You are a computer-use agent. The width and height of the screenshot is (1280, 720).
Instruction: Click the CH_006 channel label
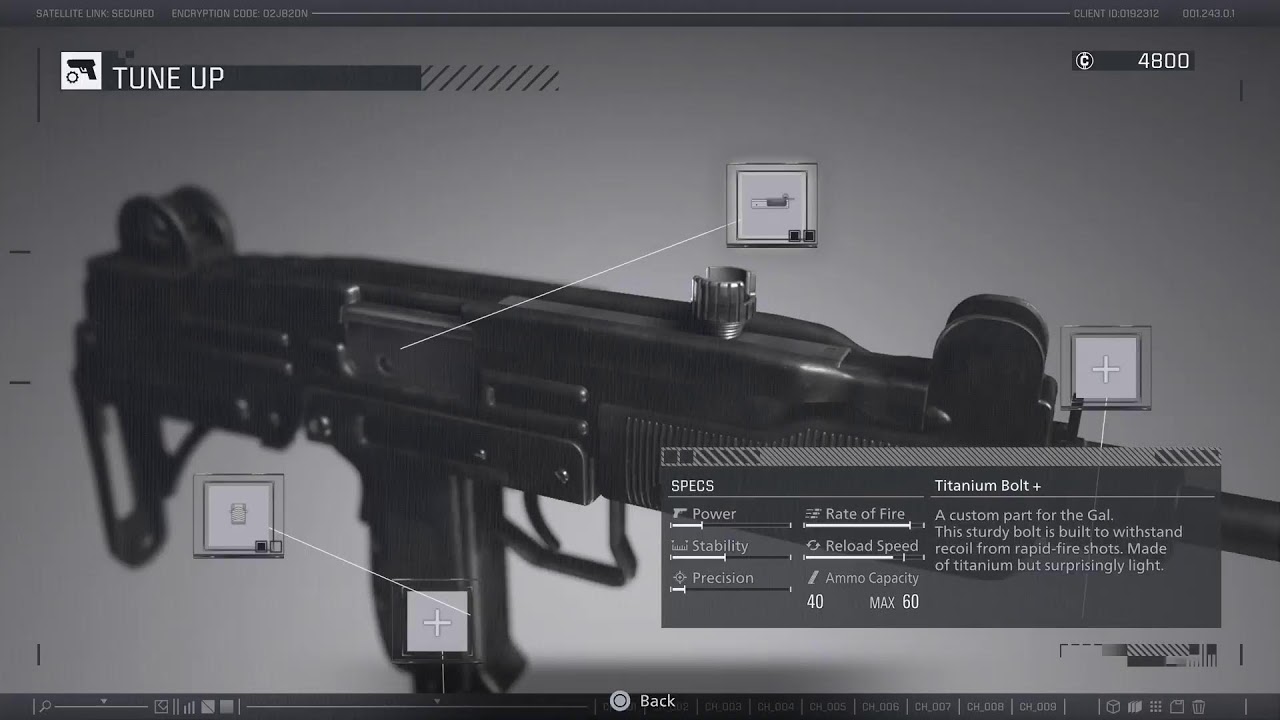pyautogui.click(x=880, y=707)
